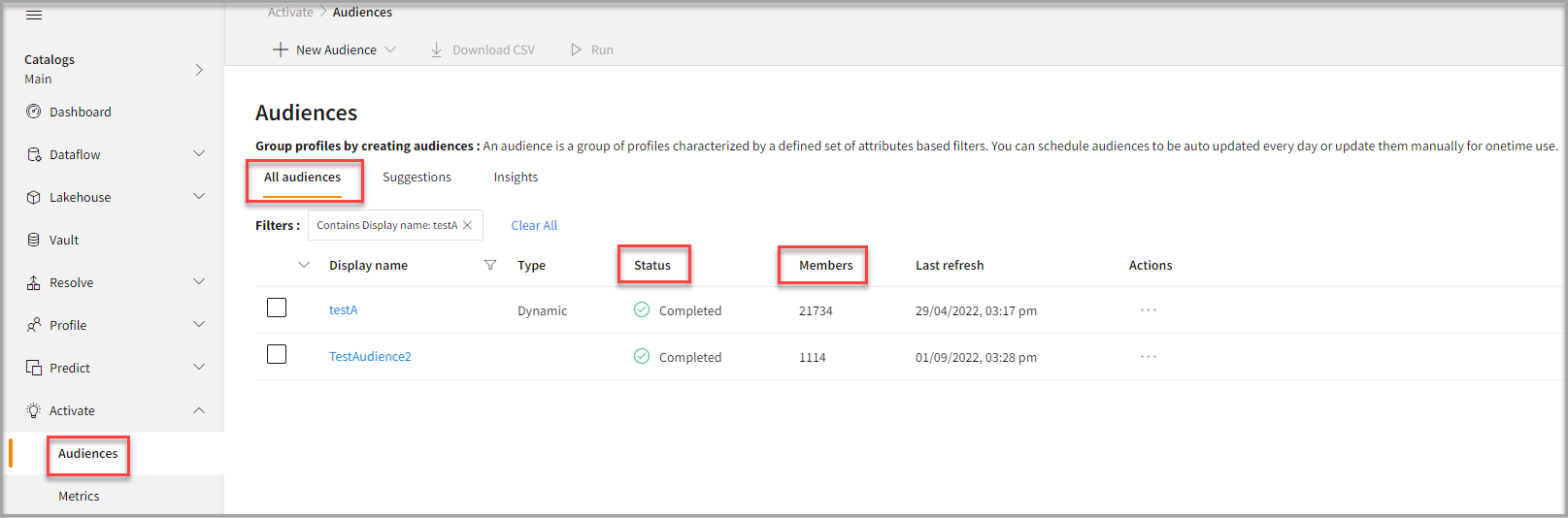Image resolution: width=1568 pixels, height=518 pixels.
Task: Open the TestAudience2 audience link
Action: point(370,357)
